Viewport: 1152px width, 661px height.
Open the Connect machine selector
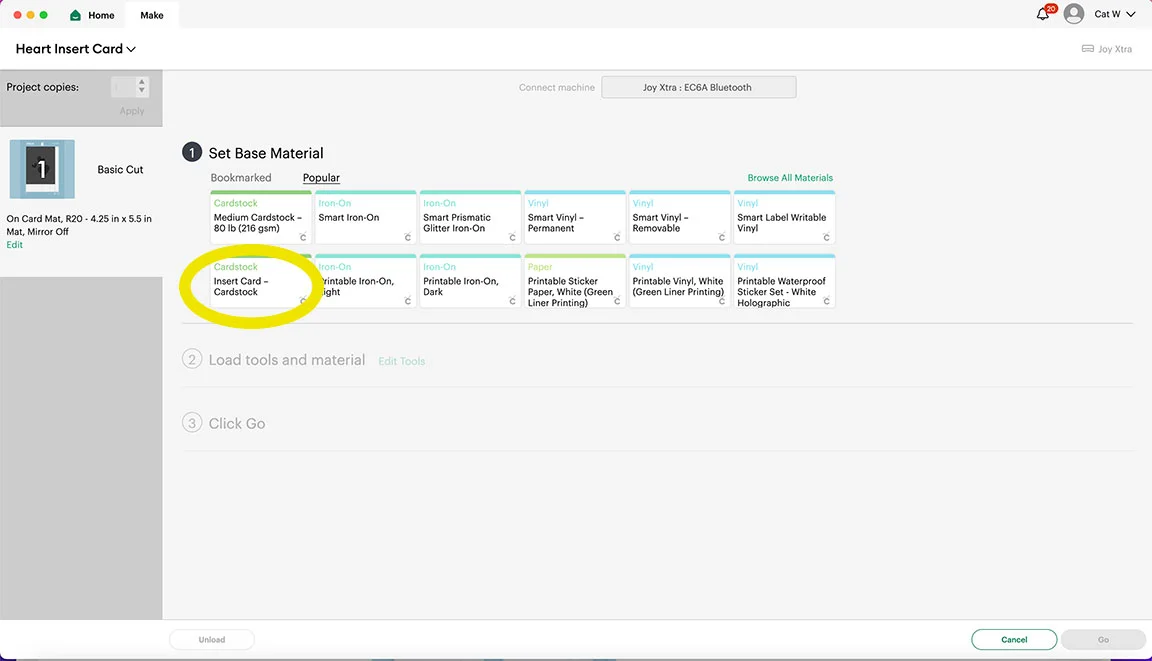699,87
